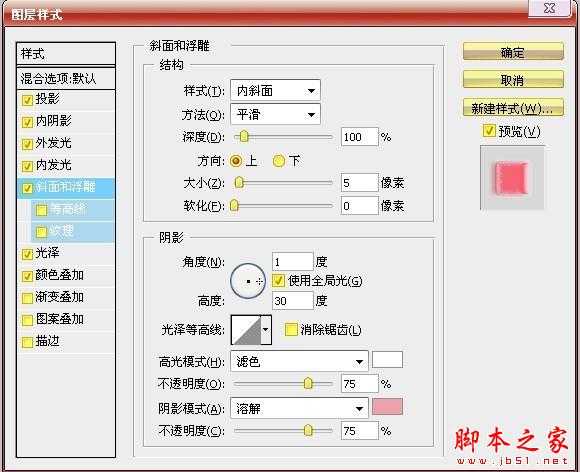The width and height of the screenshot is (580, 472).
Task: Open the 投影 settings panel entry
Action: point(47,99)
